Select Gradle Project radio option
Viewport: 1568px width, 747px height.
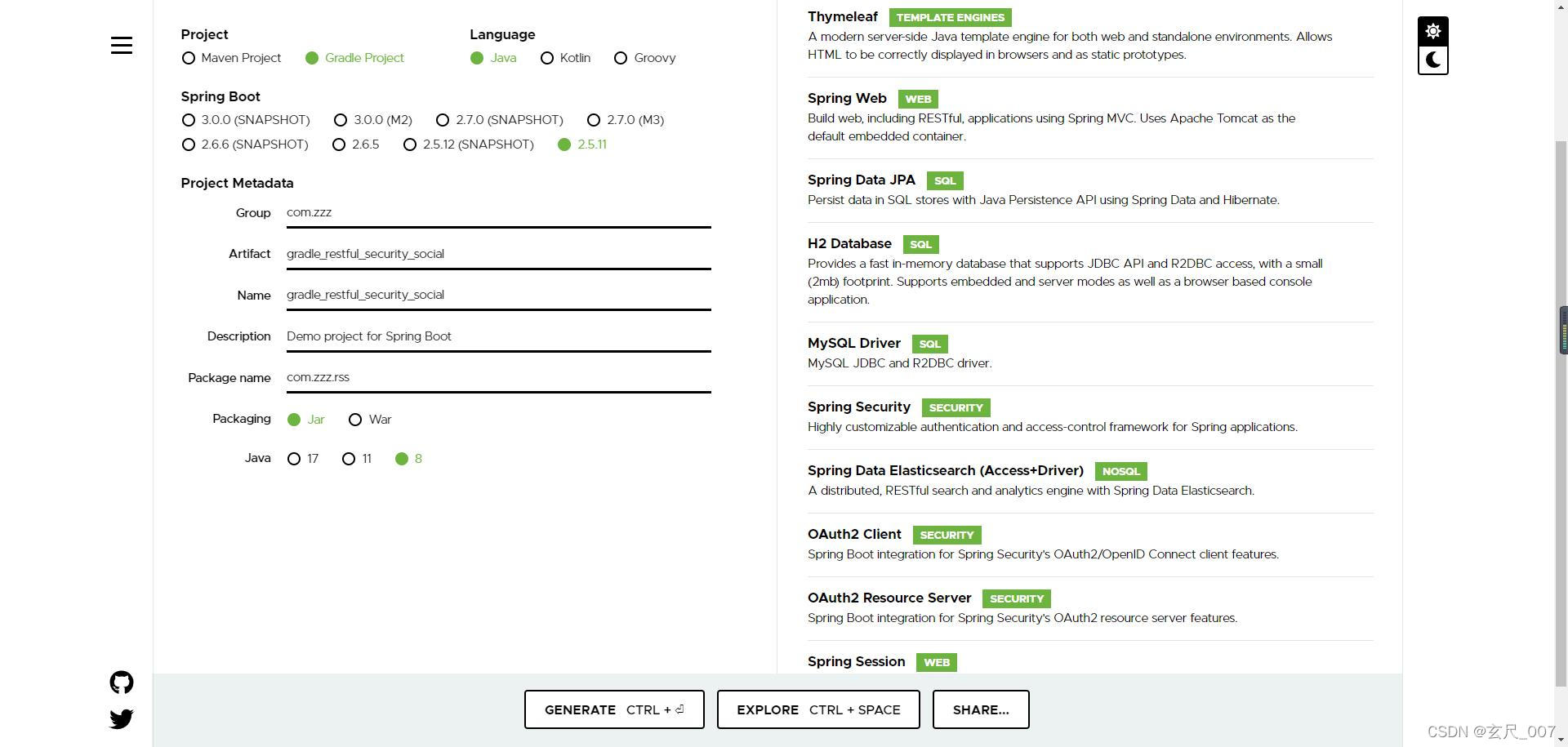[354, 58]
